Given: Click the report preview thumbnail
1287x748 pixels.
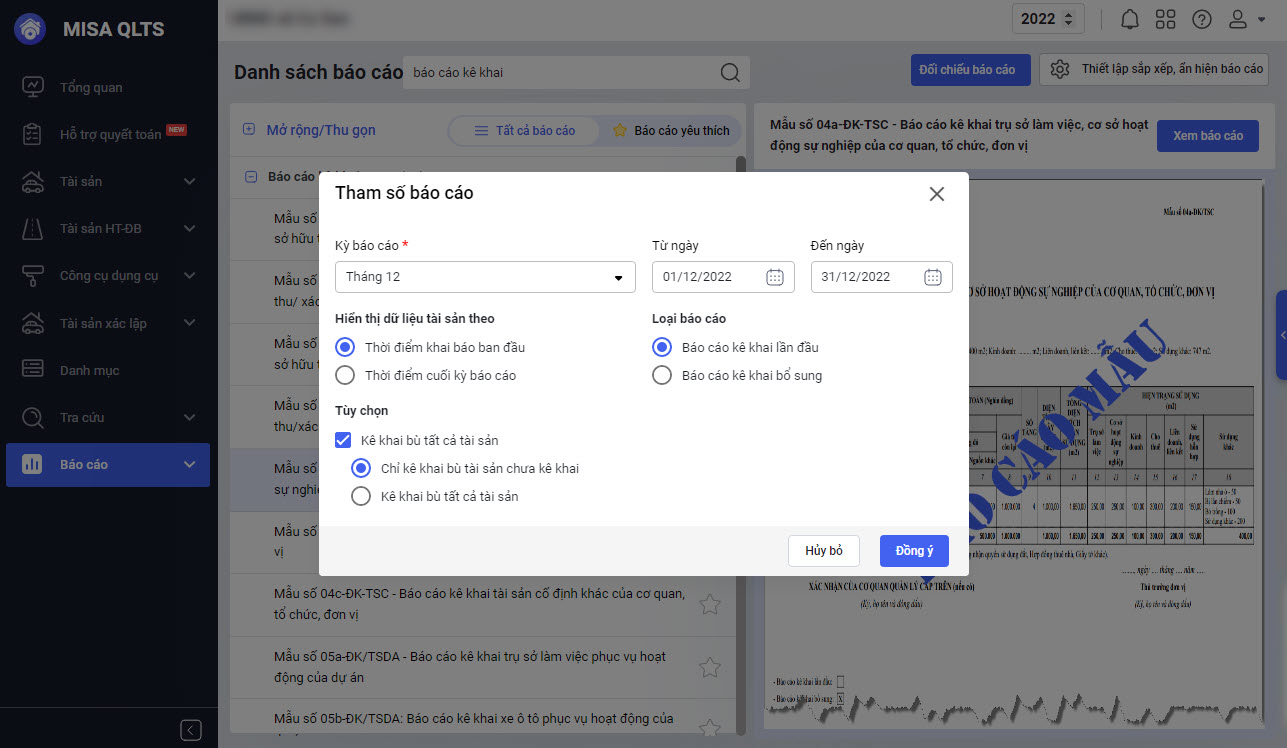Looking at the screenshot, I should point(1016,453).
